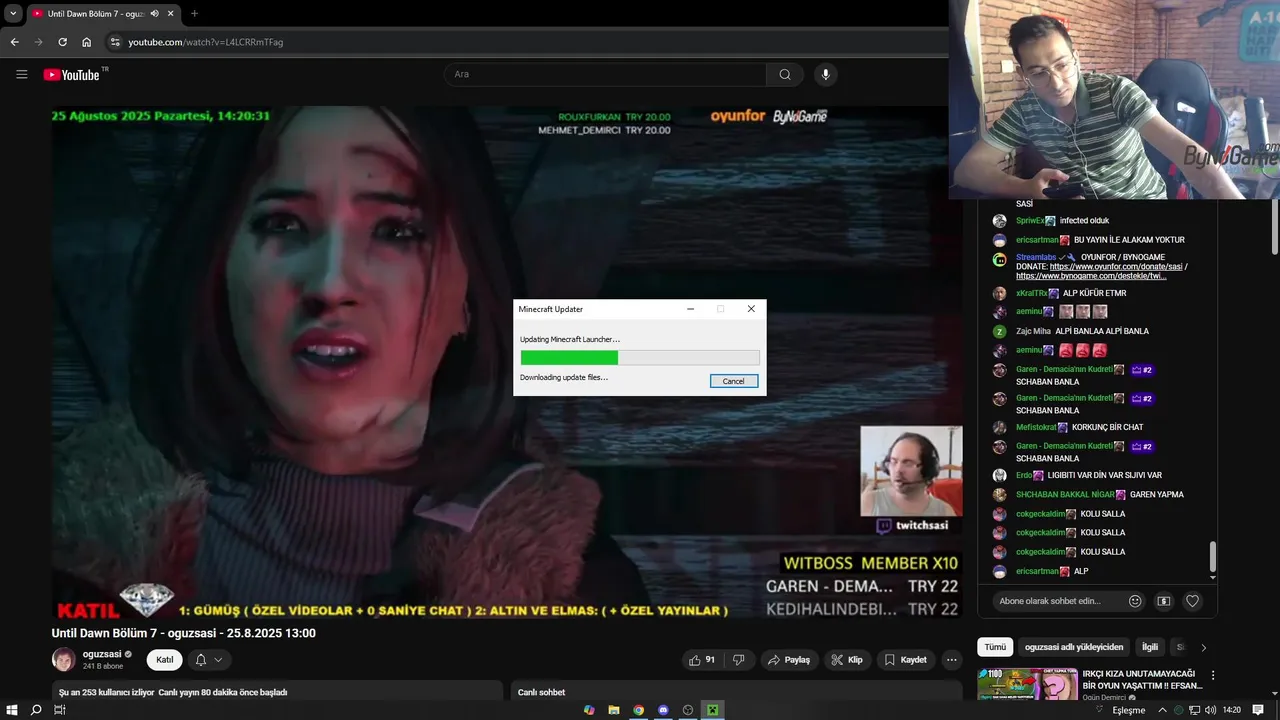Screen dimensions: 1280x720
Task: Go to the YouTube home logo
Action: tap(71, 74)
